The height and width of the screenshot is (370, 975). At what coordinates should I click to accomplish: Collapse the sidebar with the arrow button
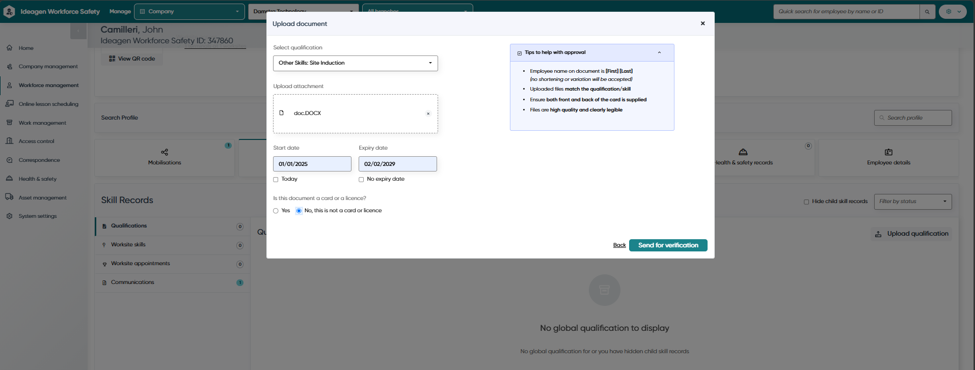click(x=78, y=31)
